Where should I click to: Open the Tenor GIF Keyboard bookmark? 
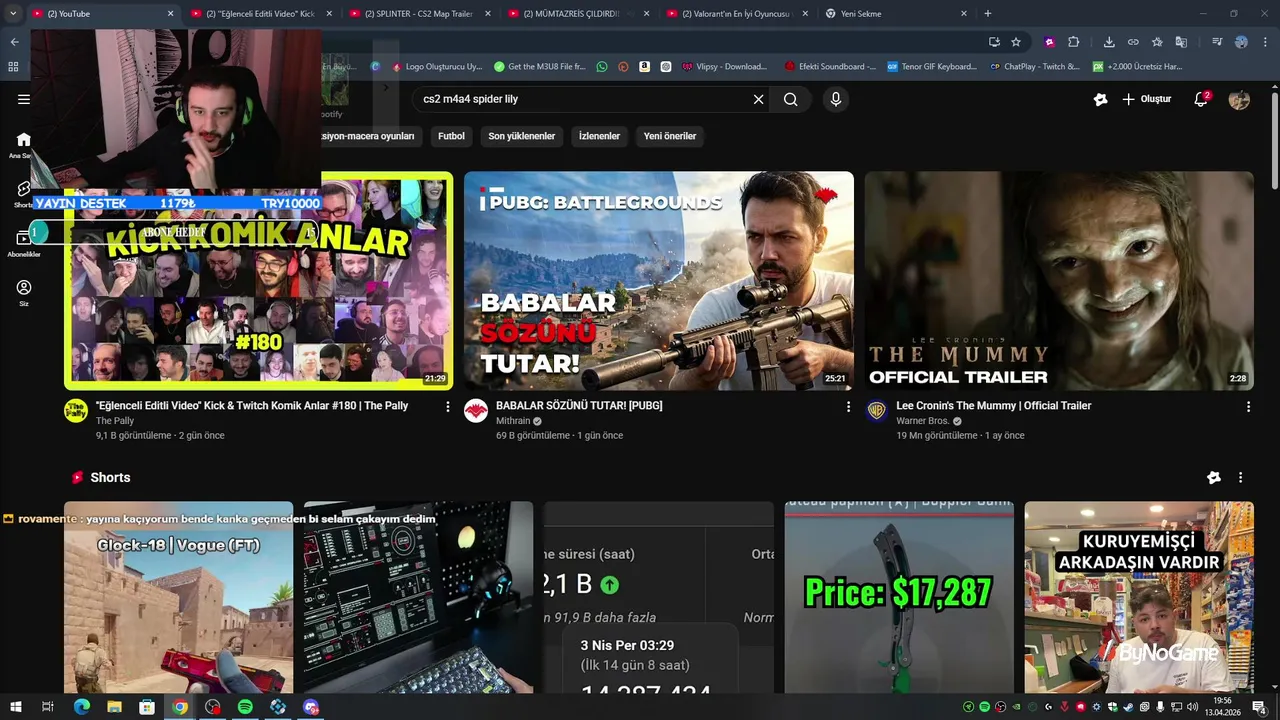[932, 67]
